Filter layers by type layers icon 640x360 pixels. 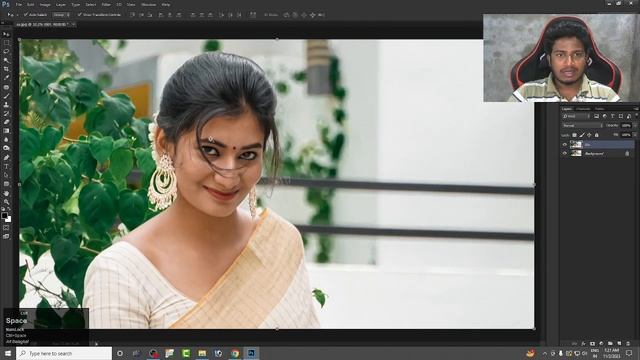613,116
